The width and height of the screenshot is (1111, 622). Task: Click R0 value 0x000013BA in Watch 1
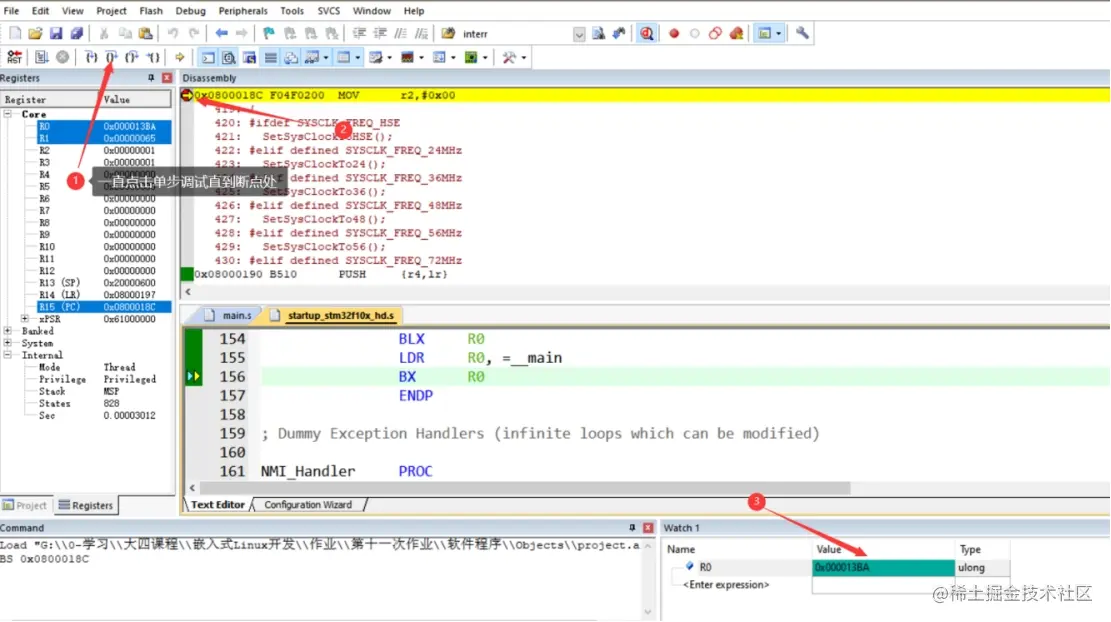(x=883, y=567)
